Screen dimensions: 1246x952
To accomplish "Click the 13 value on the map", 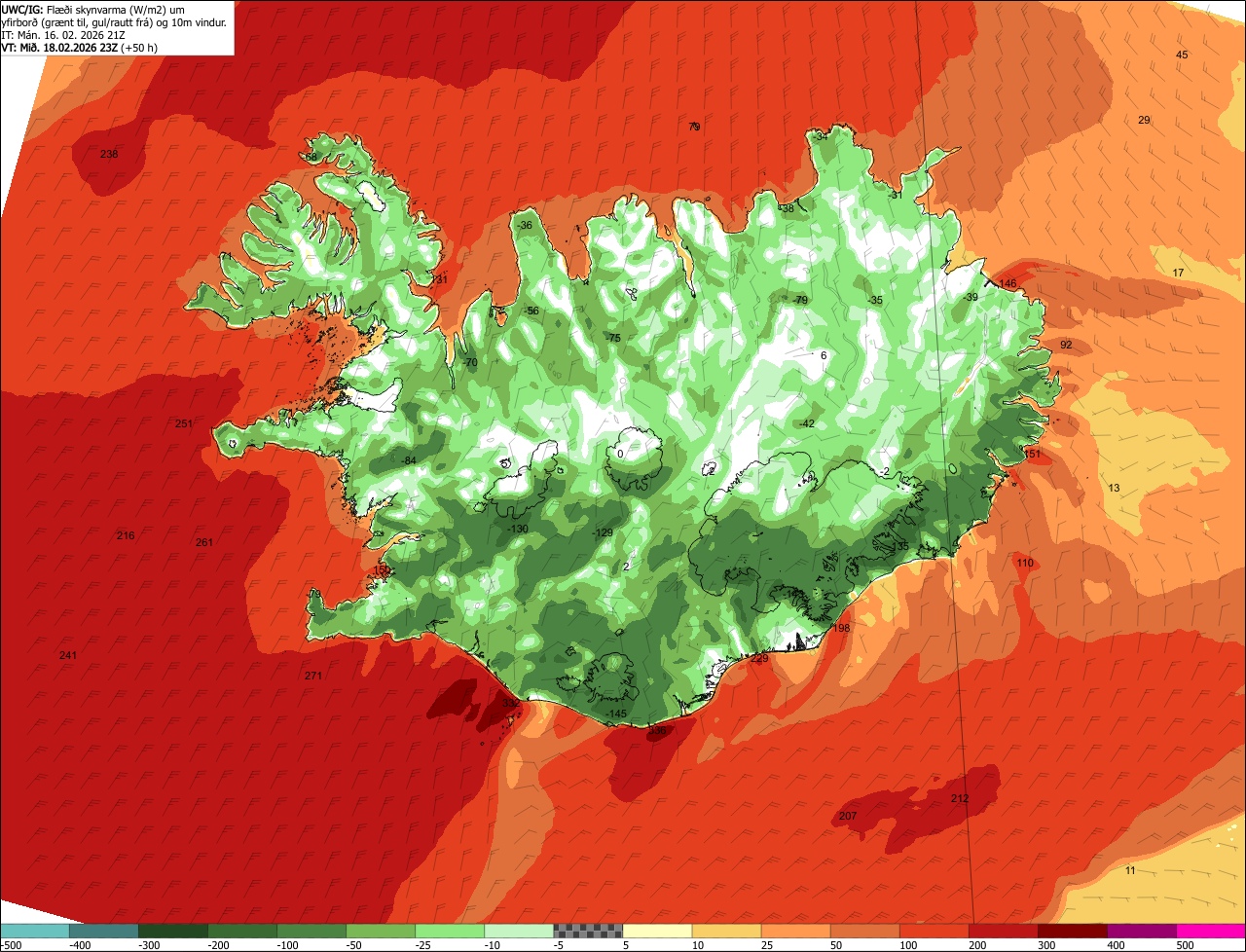I will coord(1114,489).
